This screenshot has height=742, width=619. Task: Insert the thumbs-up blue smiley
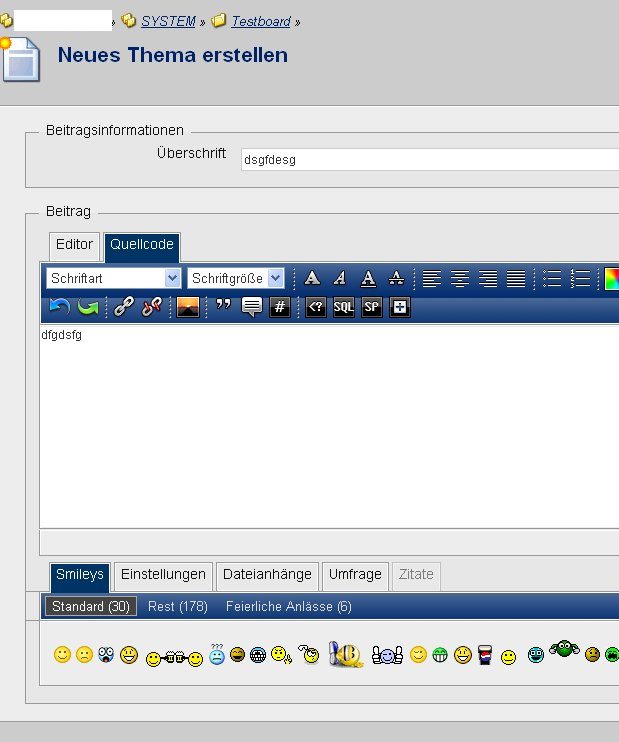[x=387, y=655]
